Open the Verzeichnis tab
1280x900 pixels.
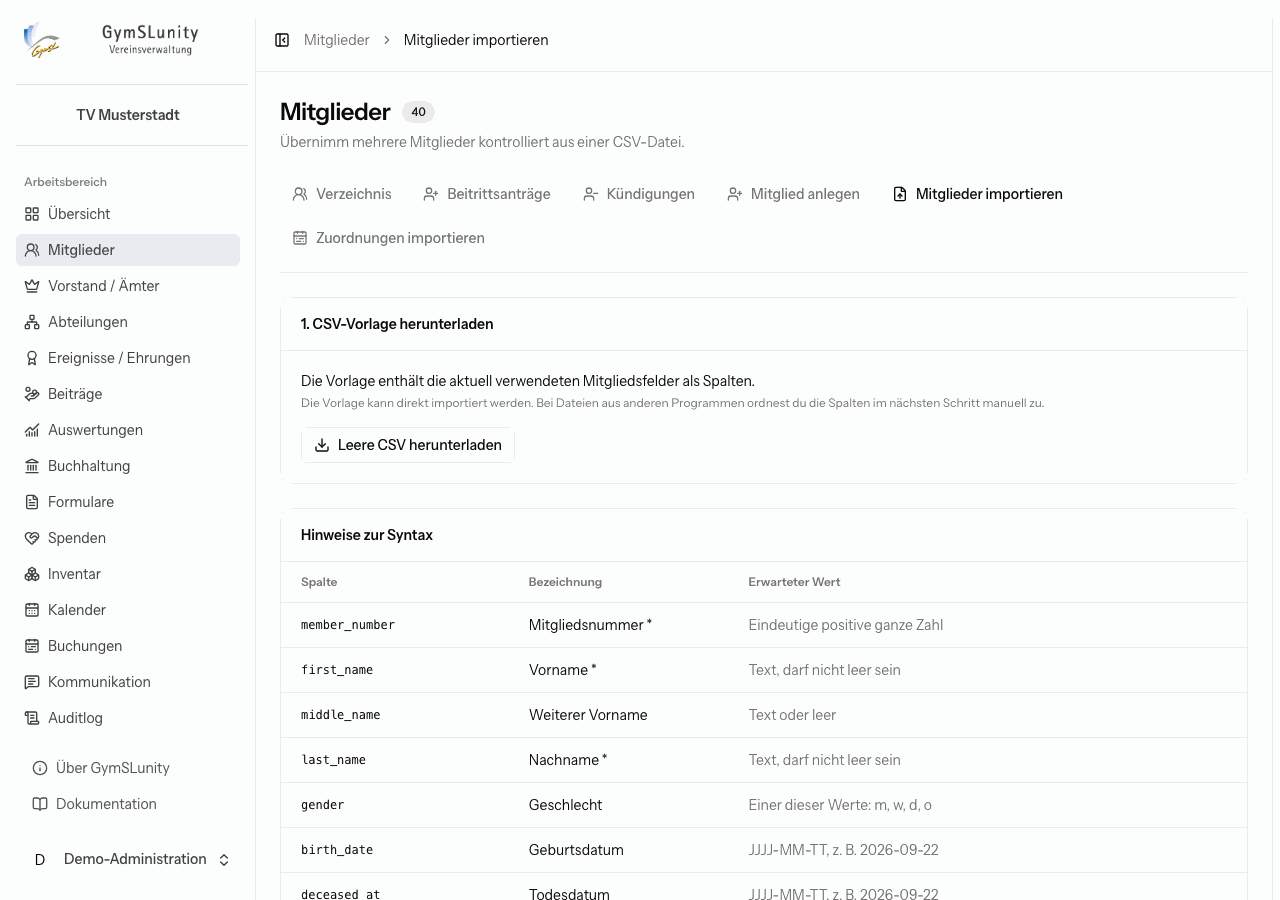point(342,194)
